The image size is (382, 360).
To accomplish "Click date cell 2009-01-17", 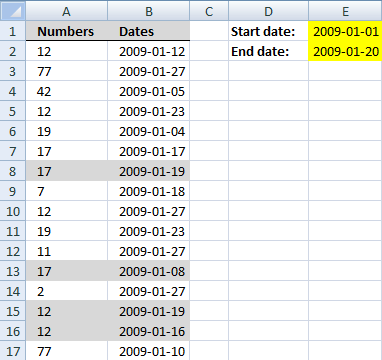I will point(149,151).
